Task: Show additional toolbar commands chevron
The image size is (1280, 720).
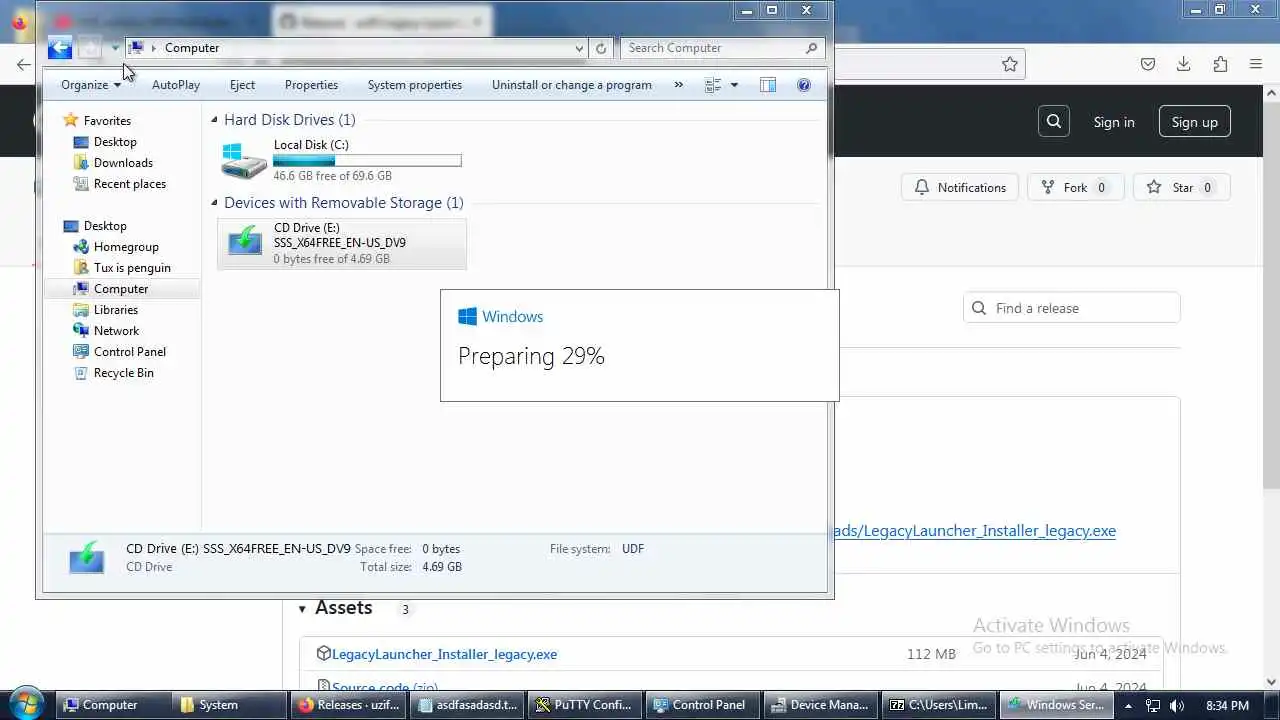Action: 679,85
